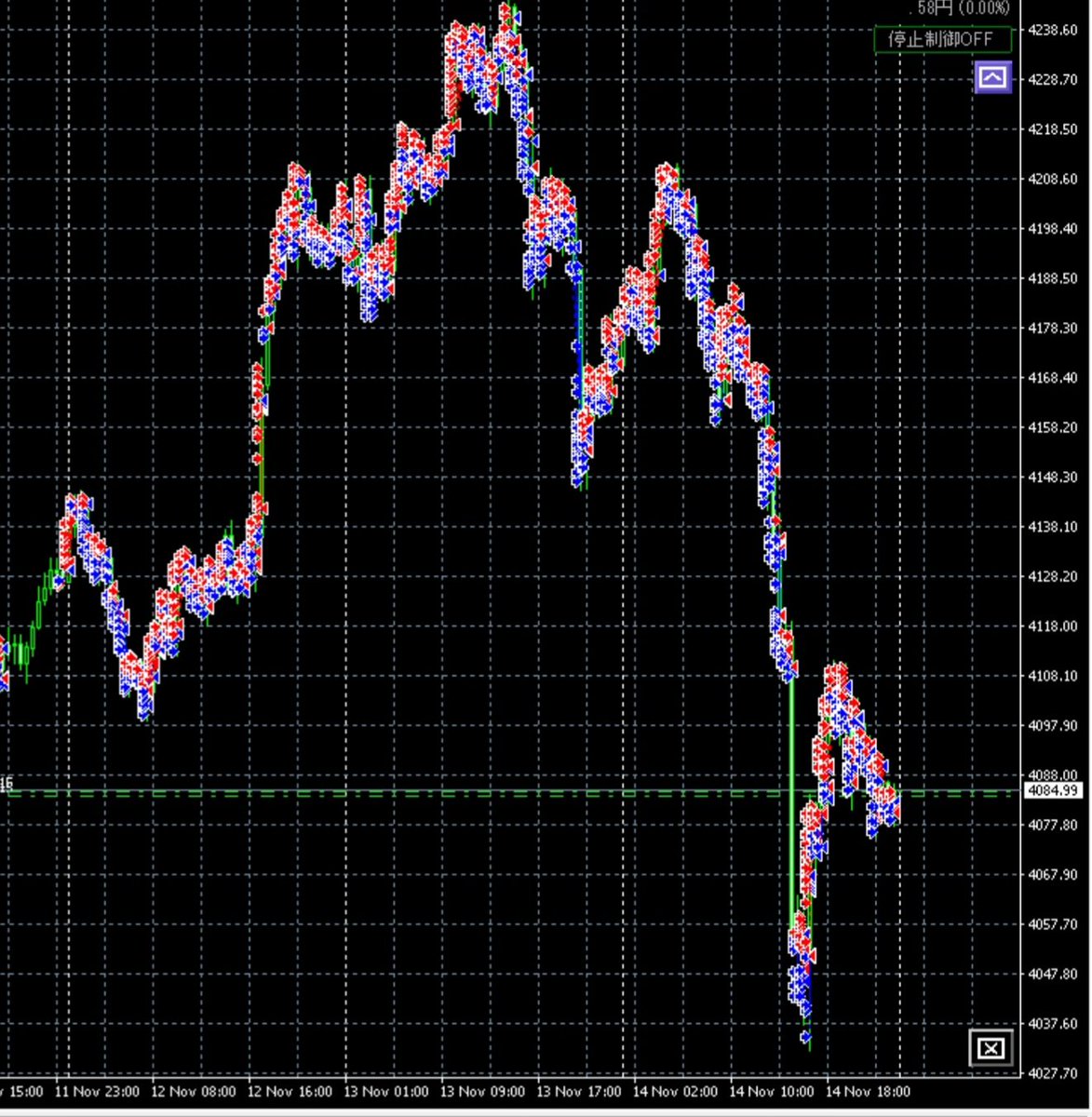The image size is (1092, 1117).
Task: Click the 4218.50 price axis label
Action: pyautogui.click(x=1053, y=129)
